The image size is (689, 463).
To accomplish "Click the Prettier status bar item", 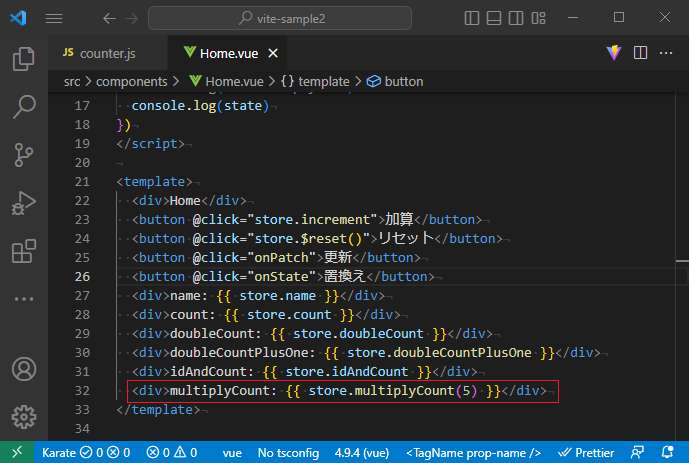I will (586, 452).
